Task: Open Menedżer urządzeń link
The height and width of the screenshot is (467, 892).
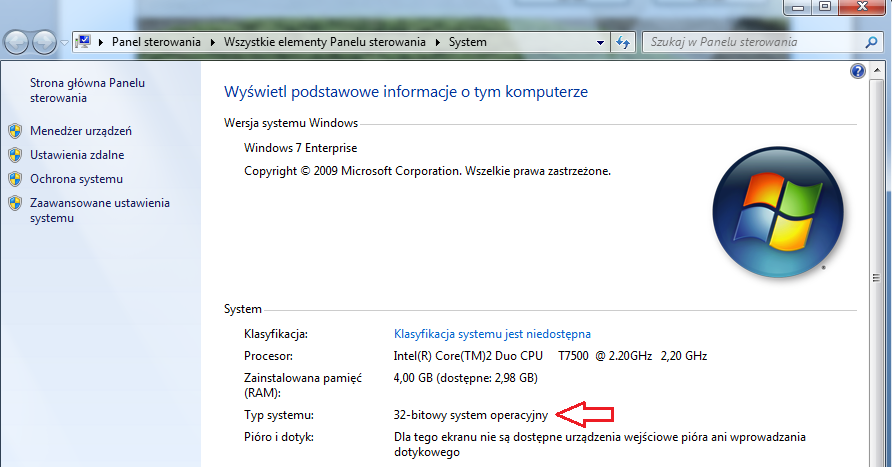Action: 81,131
